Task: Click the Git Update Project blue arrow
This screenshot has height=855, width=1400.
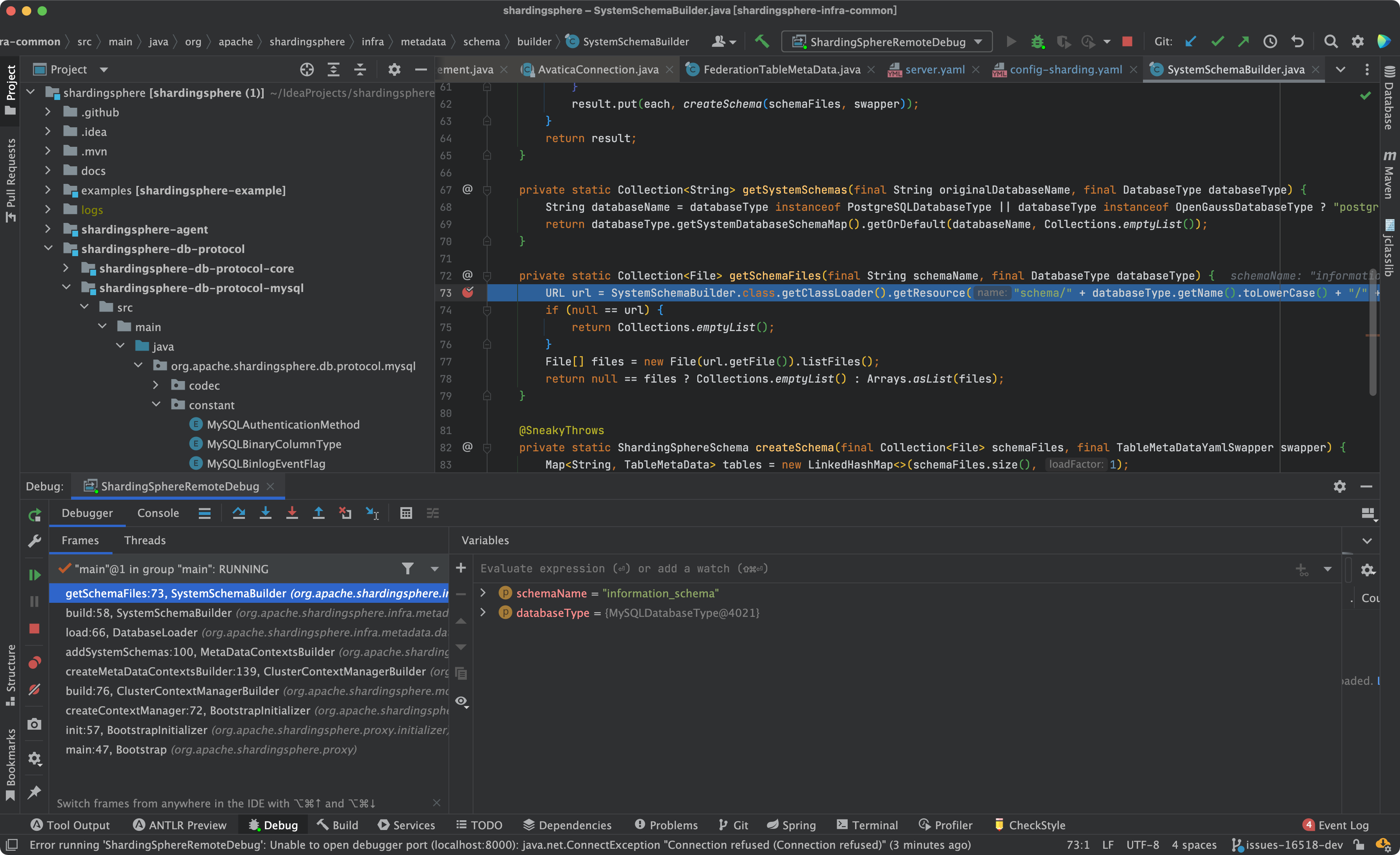Action: pos(1190,41)
